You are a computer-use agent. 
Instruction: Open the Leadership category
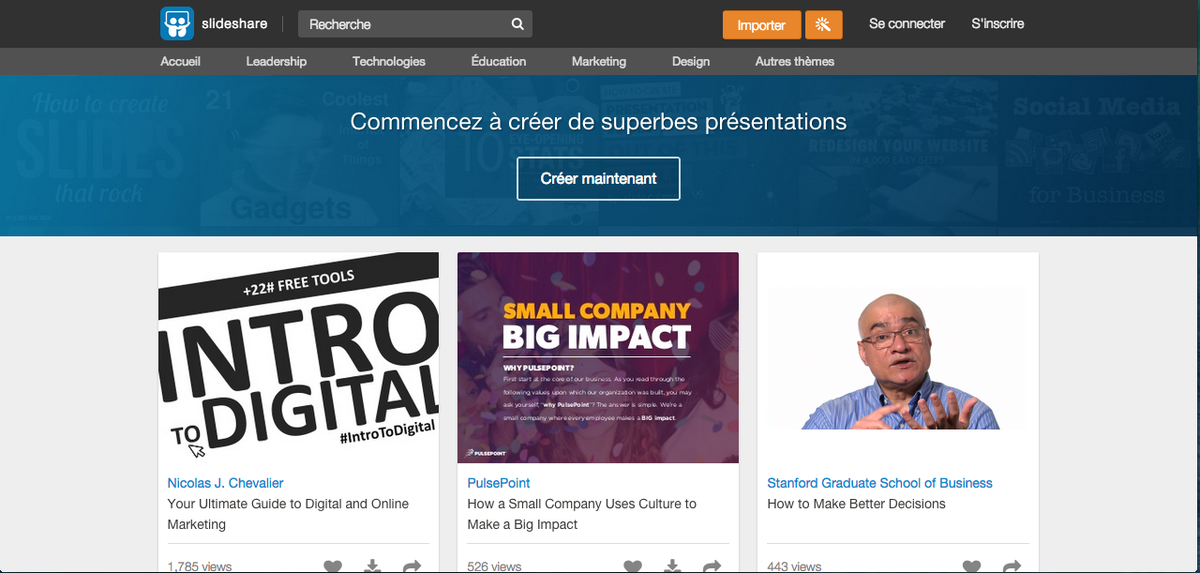pos(276,61)
